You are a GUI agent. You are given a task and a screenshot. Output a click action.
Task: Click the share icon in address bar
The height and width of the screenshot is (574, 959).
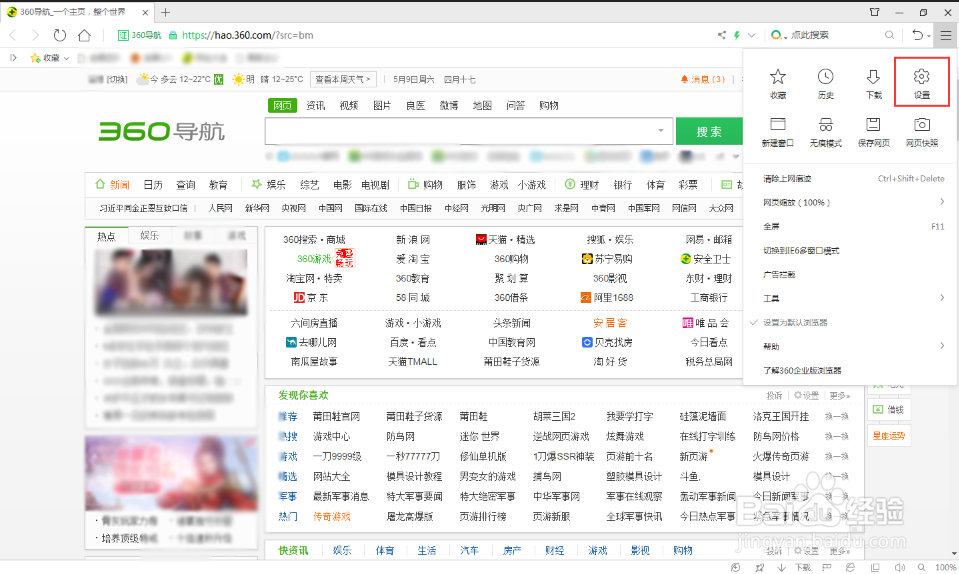(x=722, y=35)
